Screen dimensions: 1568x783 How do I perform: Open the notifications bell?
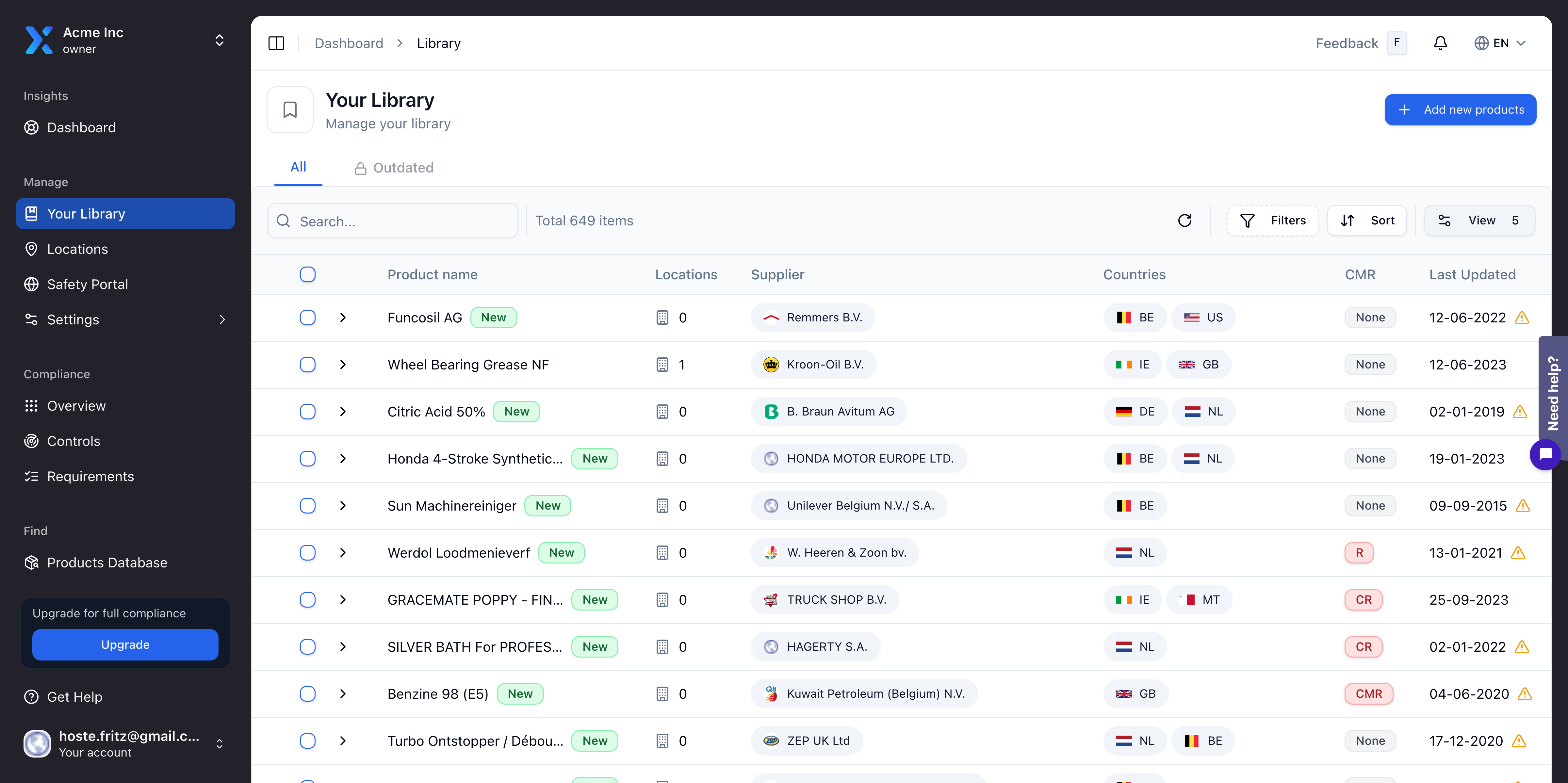click(x=1440, y=42)
